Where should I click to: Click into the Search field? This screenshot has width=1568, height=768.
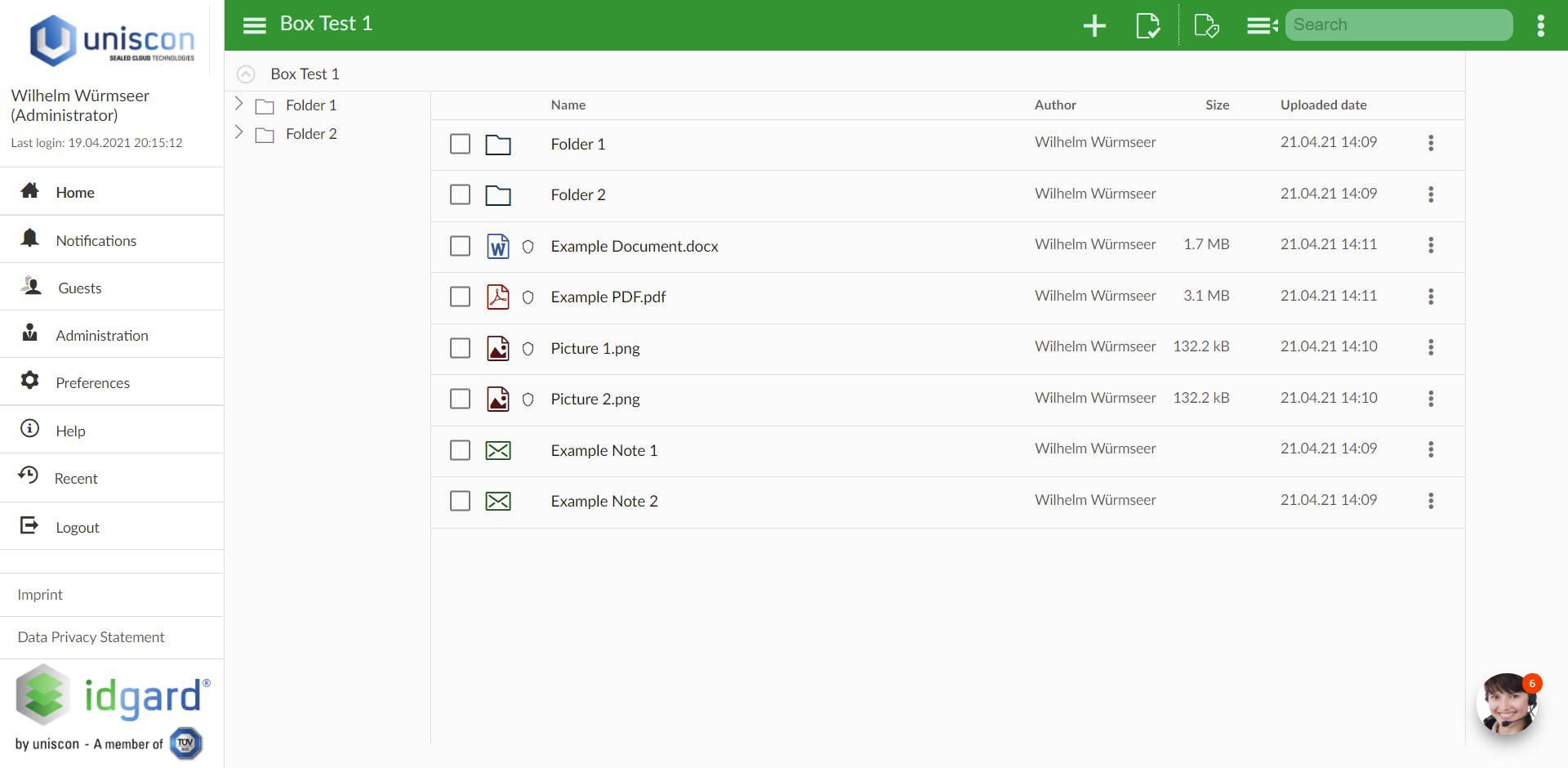[x=1399, y=25]
